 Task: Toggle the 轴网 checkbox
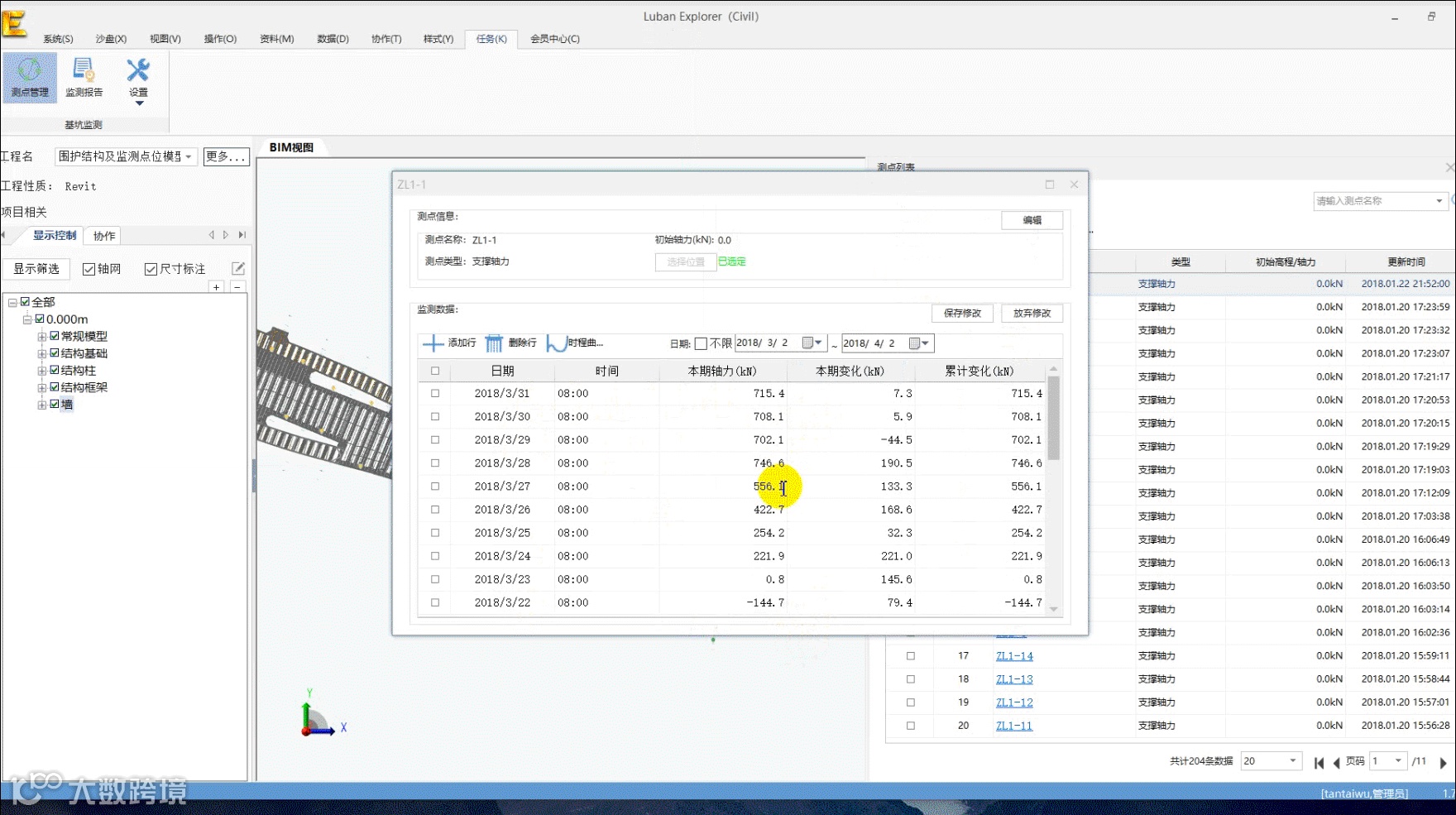[x=89, y=269]
